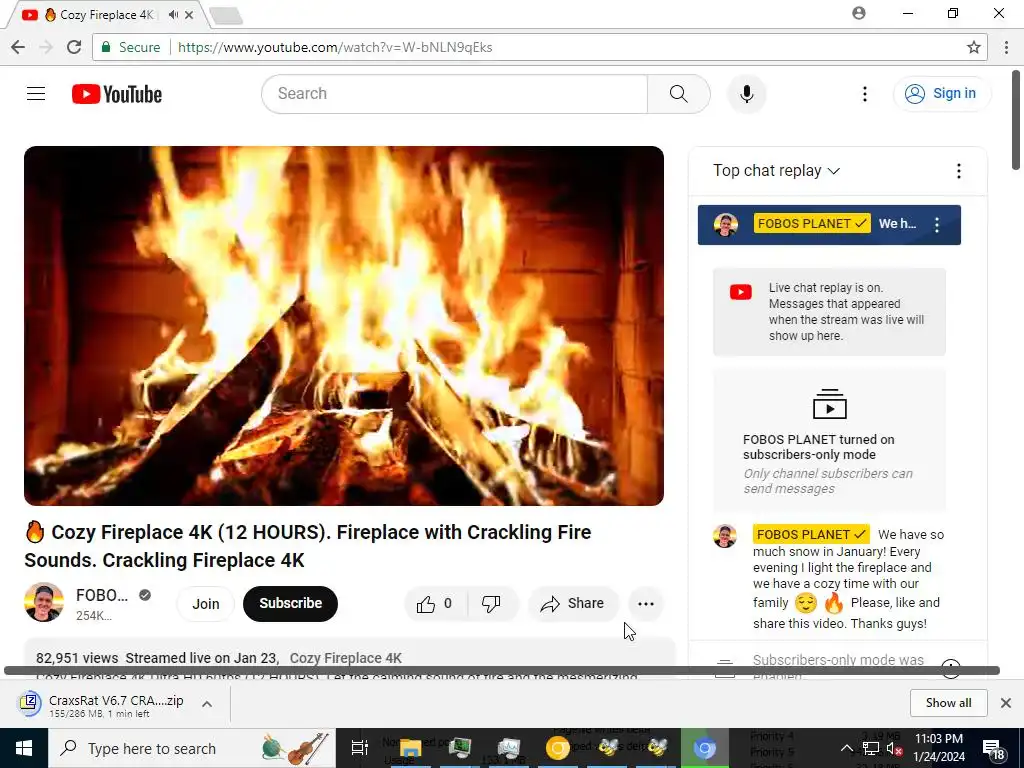The width and height of the screenshot is (1024, 768).
Task: Open the Chrome icon highlighted on taskbar
Action: click(705, 748)
